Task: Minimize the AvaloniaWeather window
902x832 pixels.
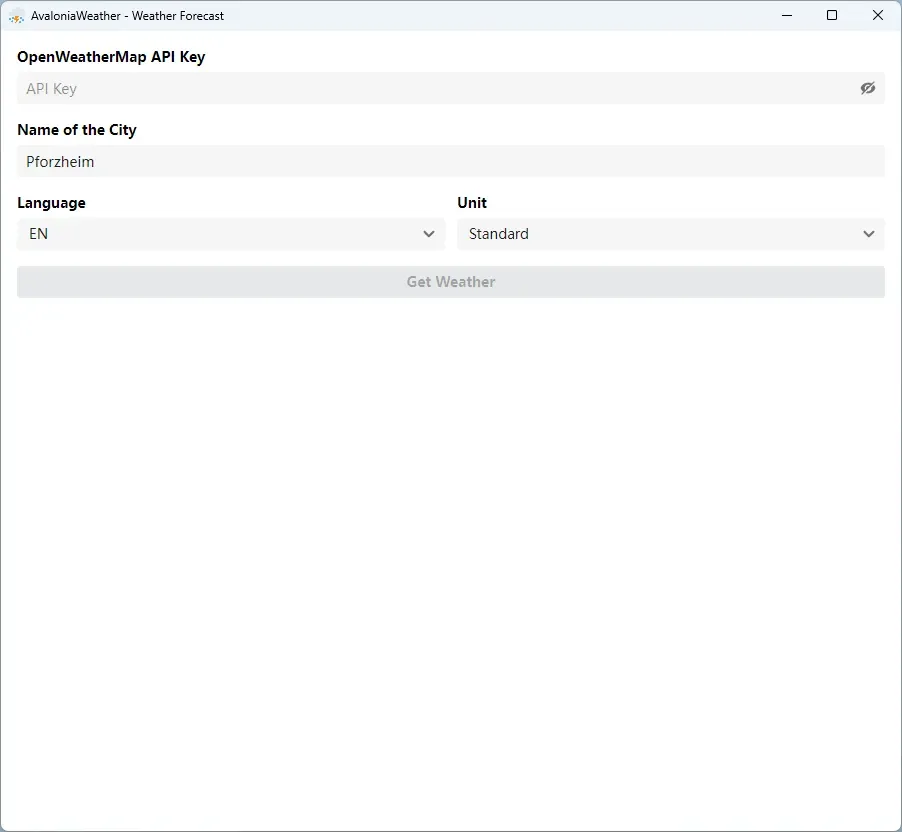Action: (787, 16)
